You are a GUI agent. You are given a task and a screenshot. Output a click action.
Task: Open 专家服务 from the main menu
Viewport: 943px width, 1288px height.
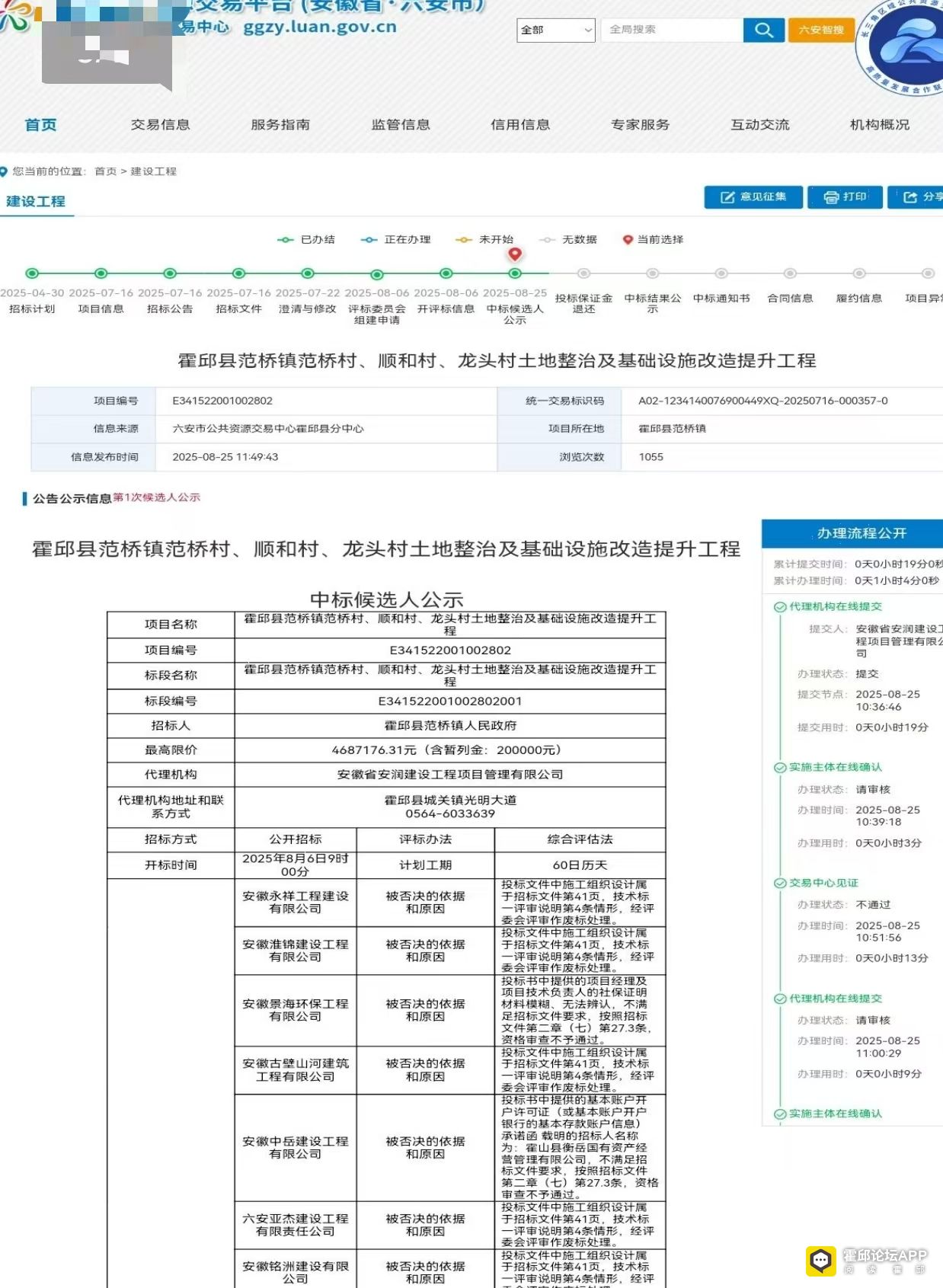[640, 125]
